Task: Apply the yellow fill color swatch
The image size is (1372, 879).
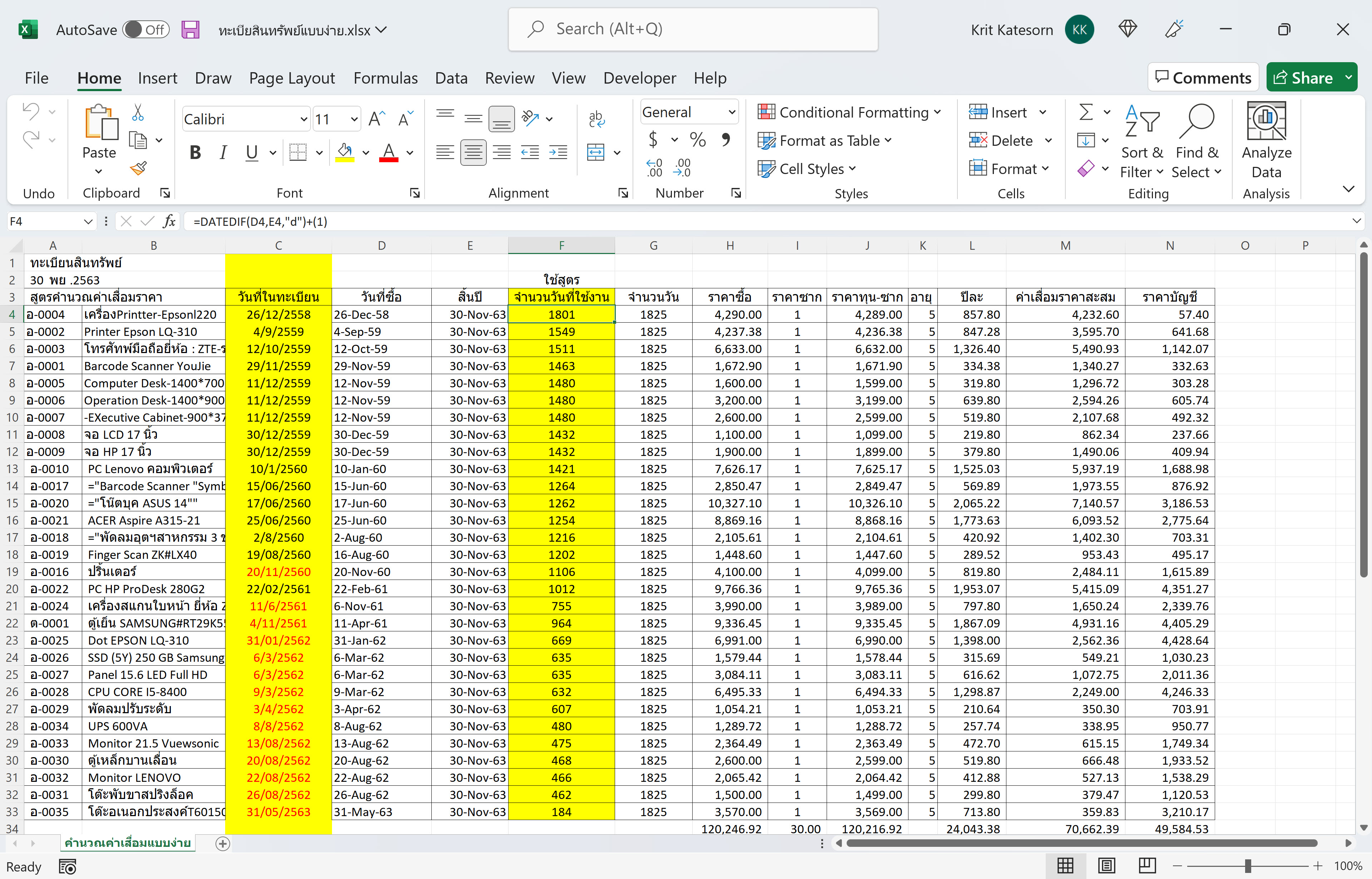Action: [345, 153]
